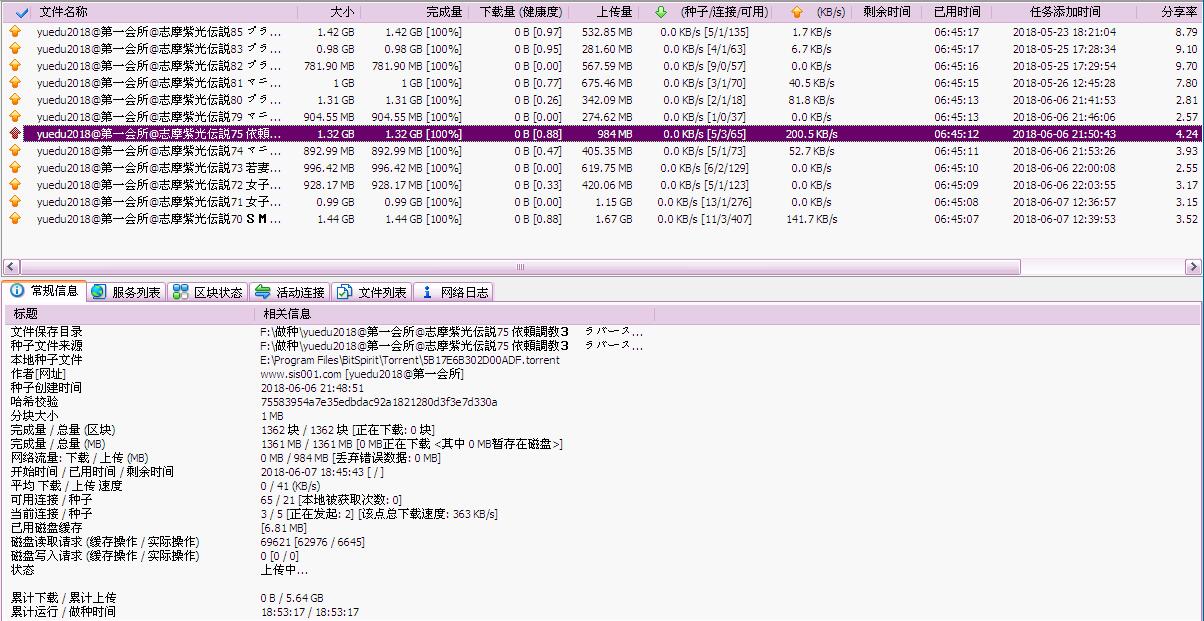Switch to the 服务列表 tab
This screenshot has width=1204, height=621.
click(x=126, y=292)
